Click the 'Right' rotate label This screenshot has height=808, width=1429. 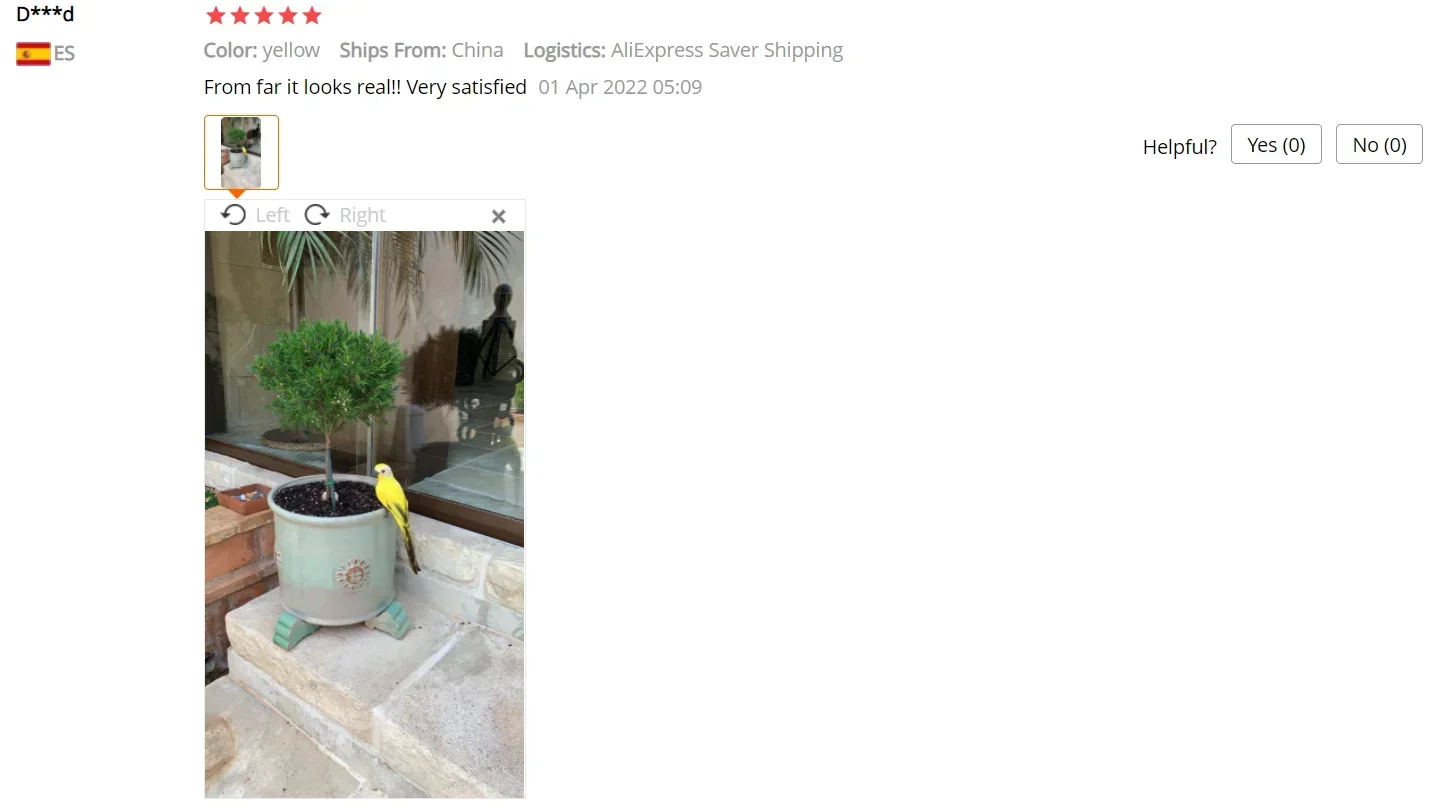tap(362, 215)
